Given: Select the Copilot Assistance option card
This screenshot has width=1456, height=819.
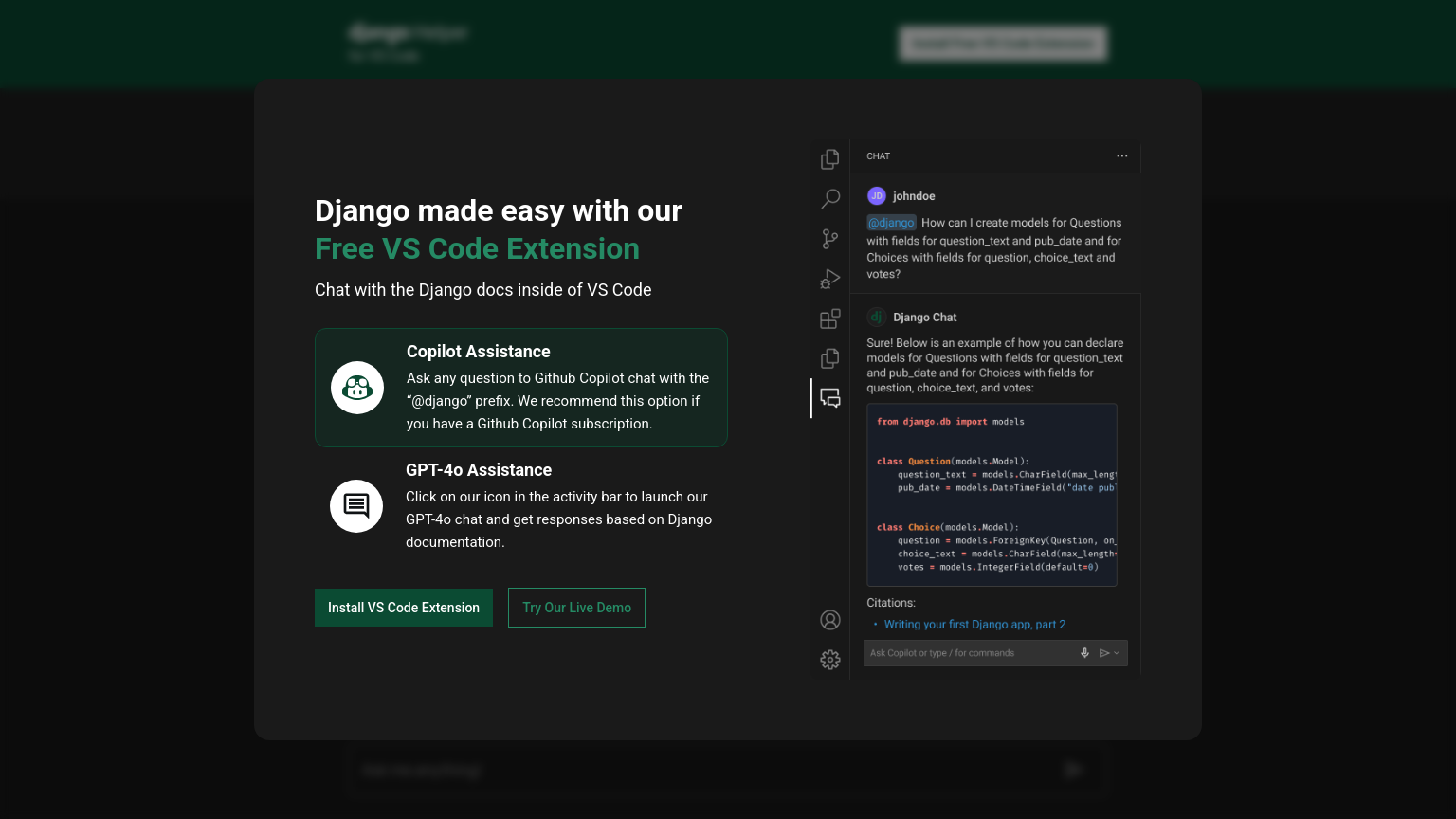Looking at the screenshot, I should pos(520,388).
